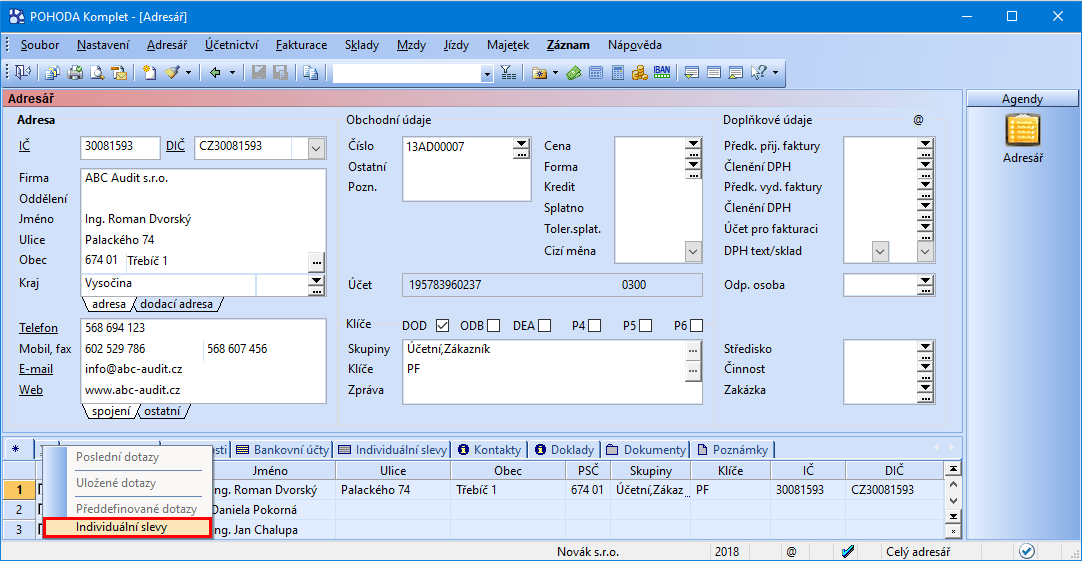Viewport: 1082px width, 561px height.
Task: Click the money banknote toolbar icon
Action: (x=574, y=73)
